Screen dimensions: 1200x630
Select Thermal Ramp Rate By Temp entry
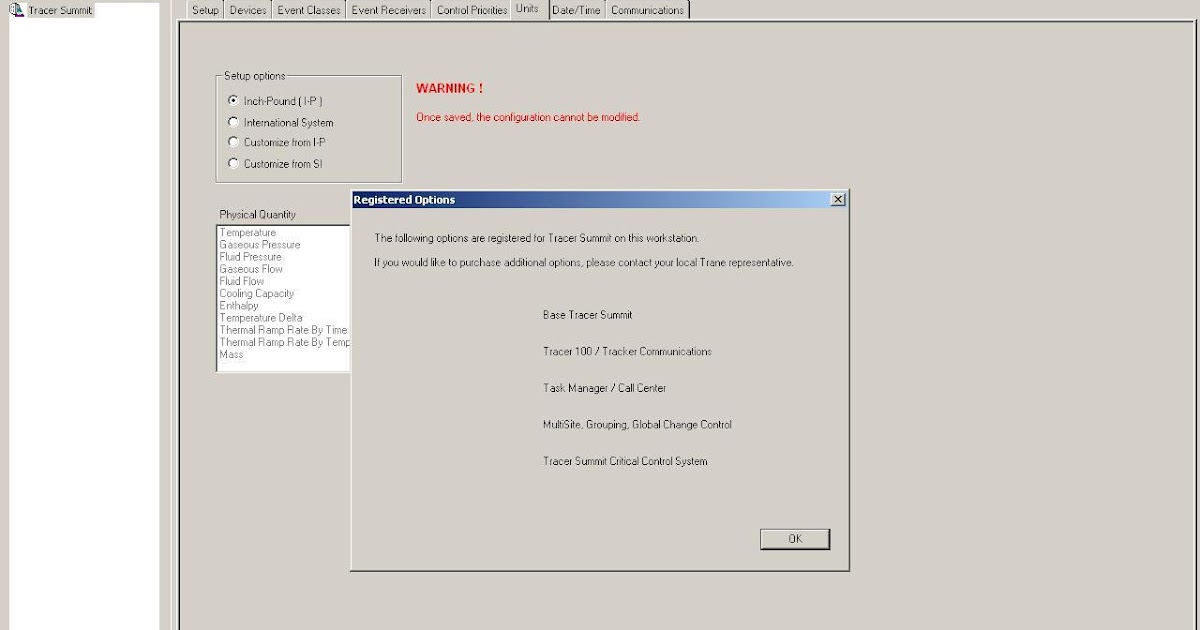284,342
